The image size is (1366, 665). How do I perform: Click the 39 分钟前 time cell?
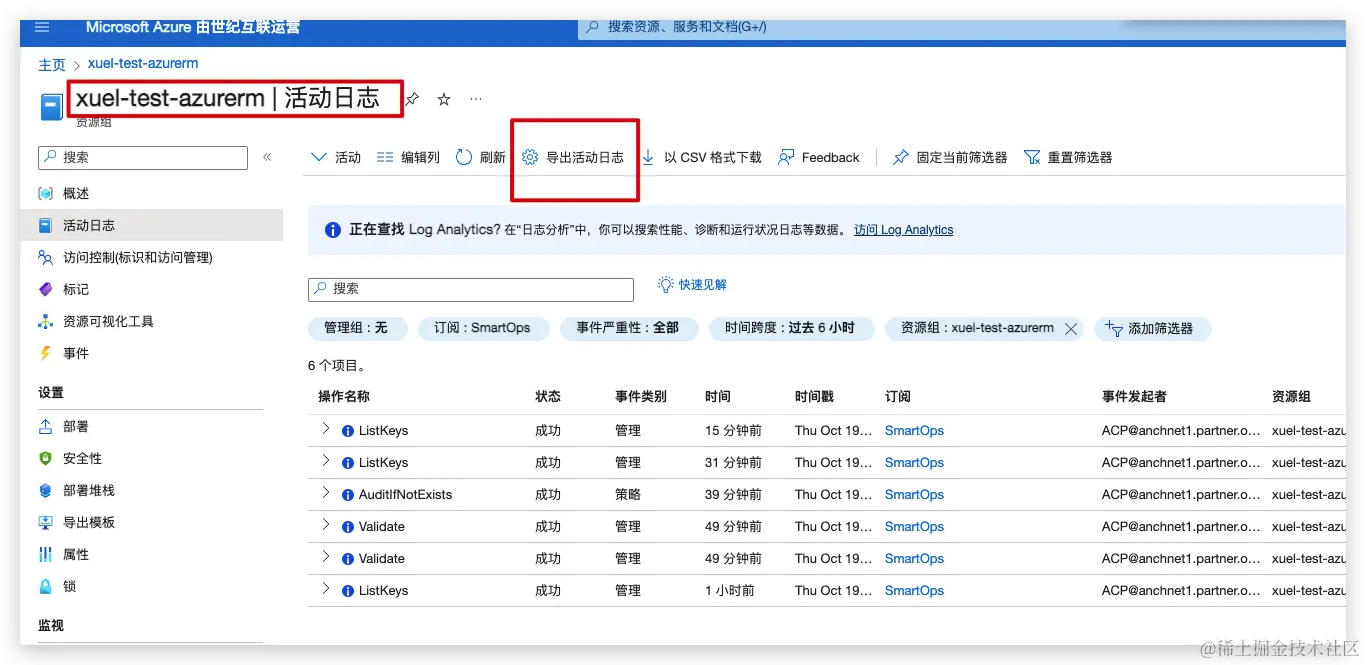coord(733,494)
